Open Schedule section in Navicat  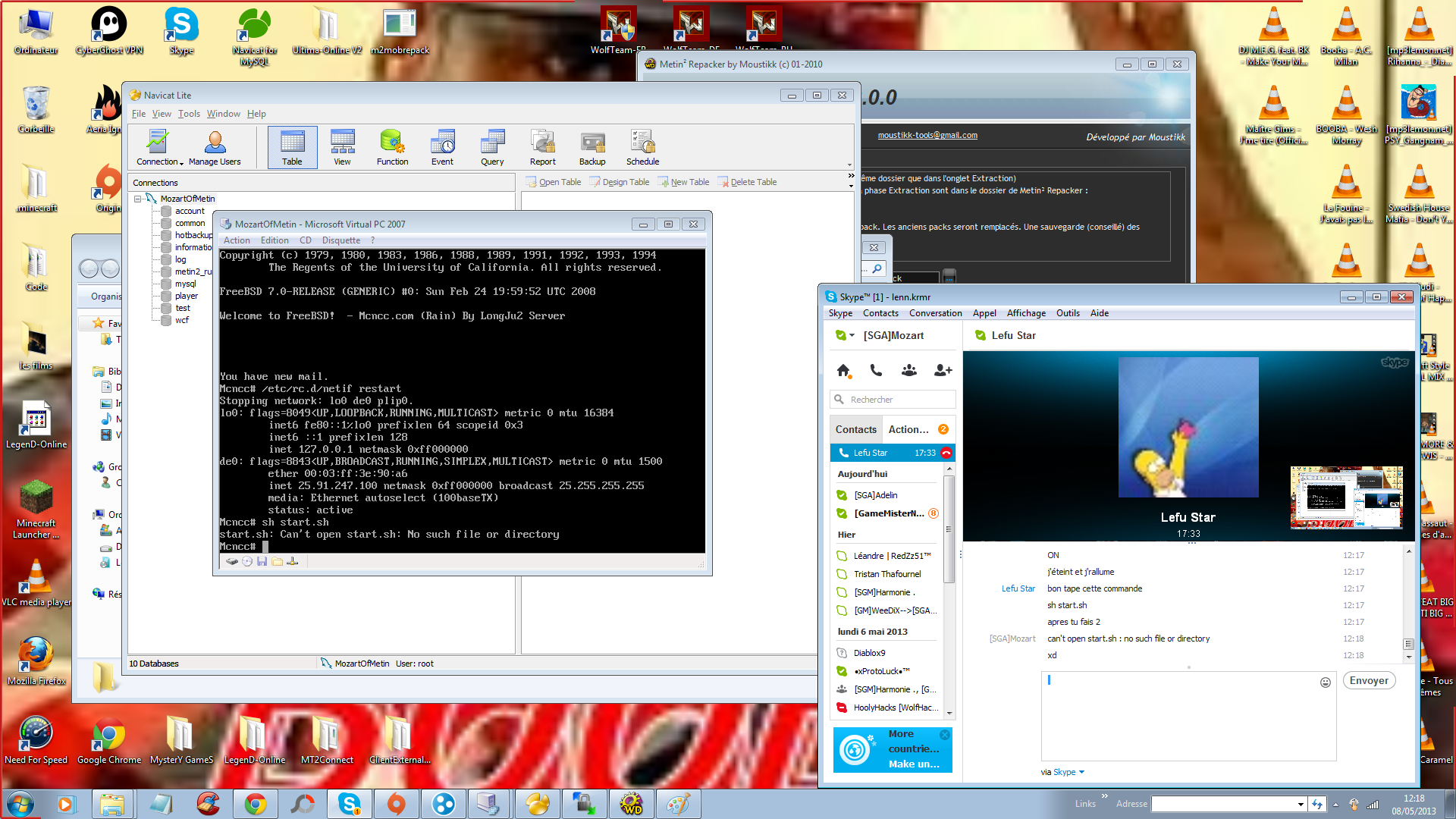[x=642, y=147]
